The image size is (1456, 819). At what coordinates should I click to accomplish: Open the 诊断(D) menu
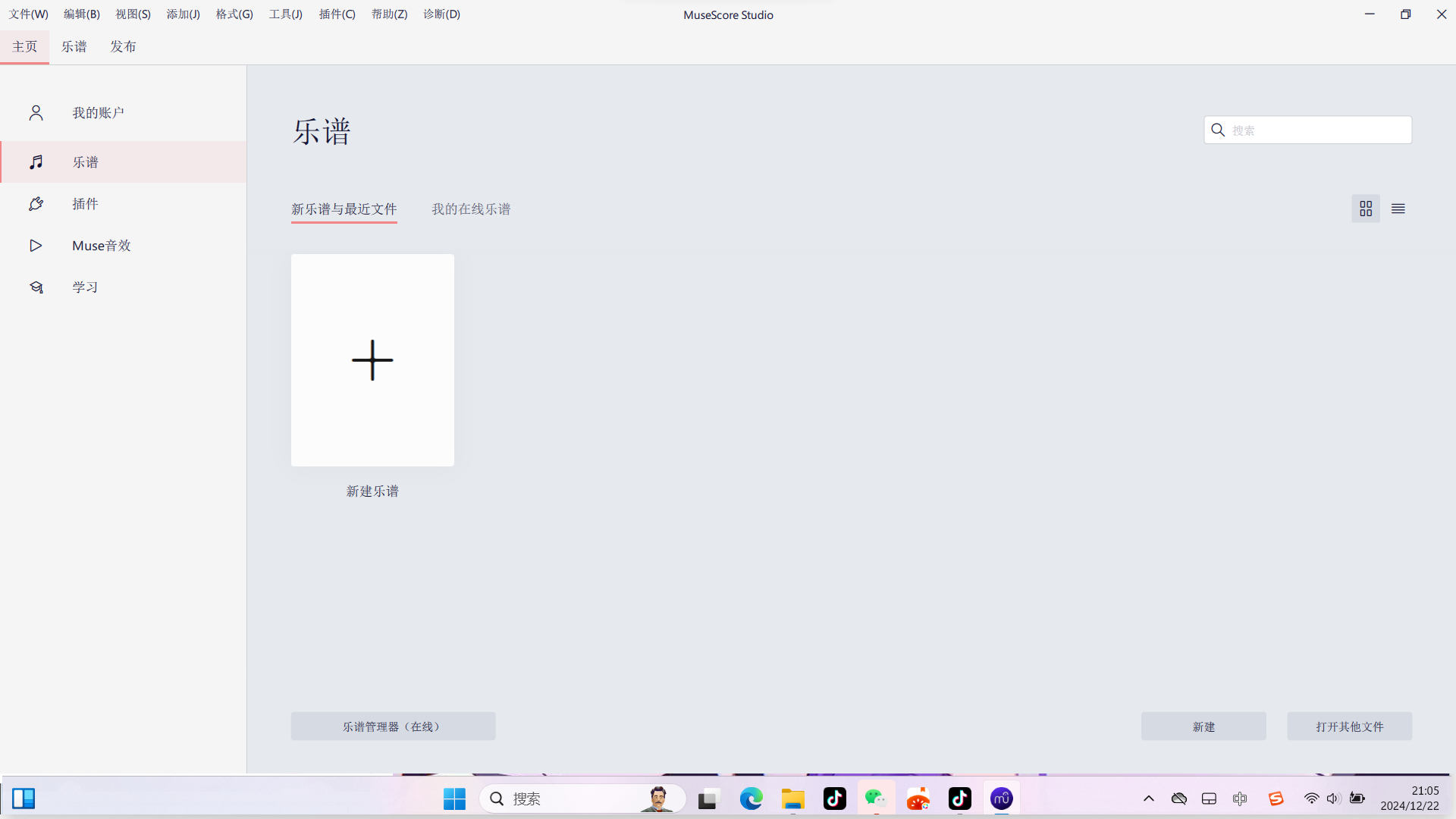tap(442, 14)
